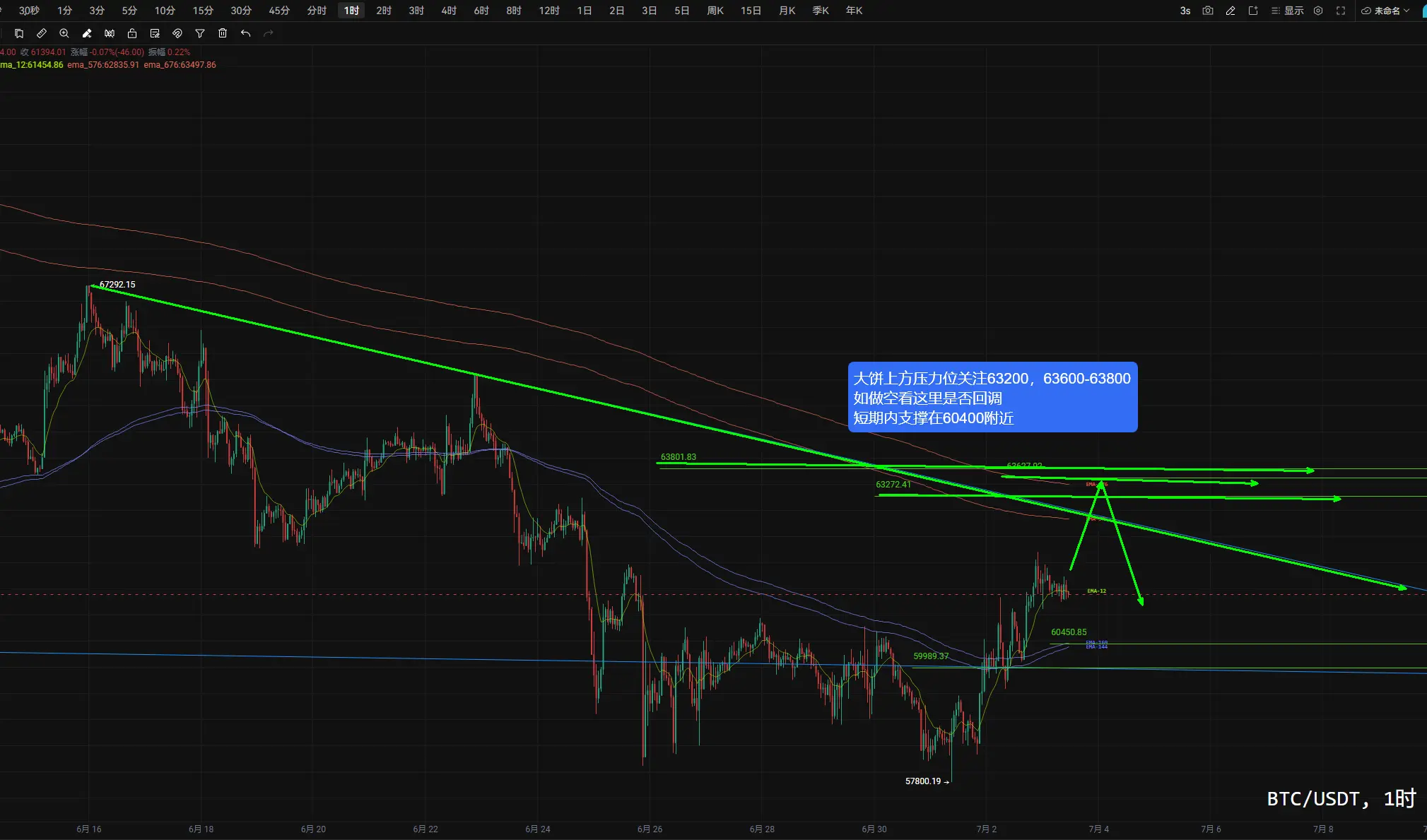Click the new layout plus-square icon

(x=1253, y=11)
